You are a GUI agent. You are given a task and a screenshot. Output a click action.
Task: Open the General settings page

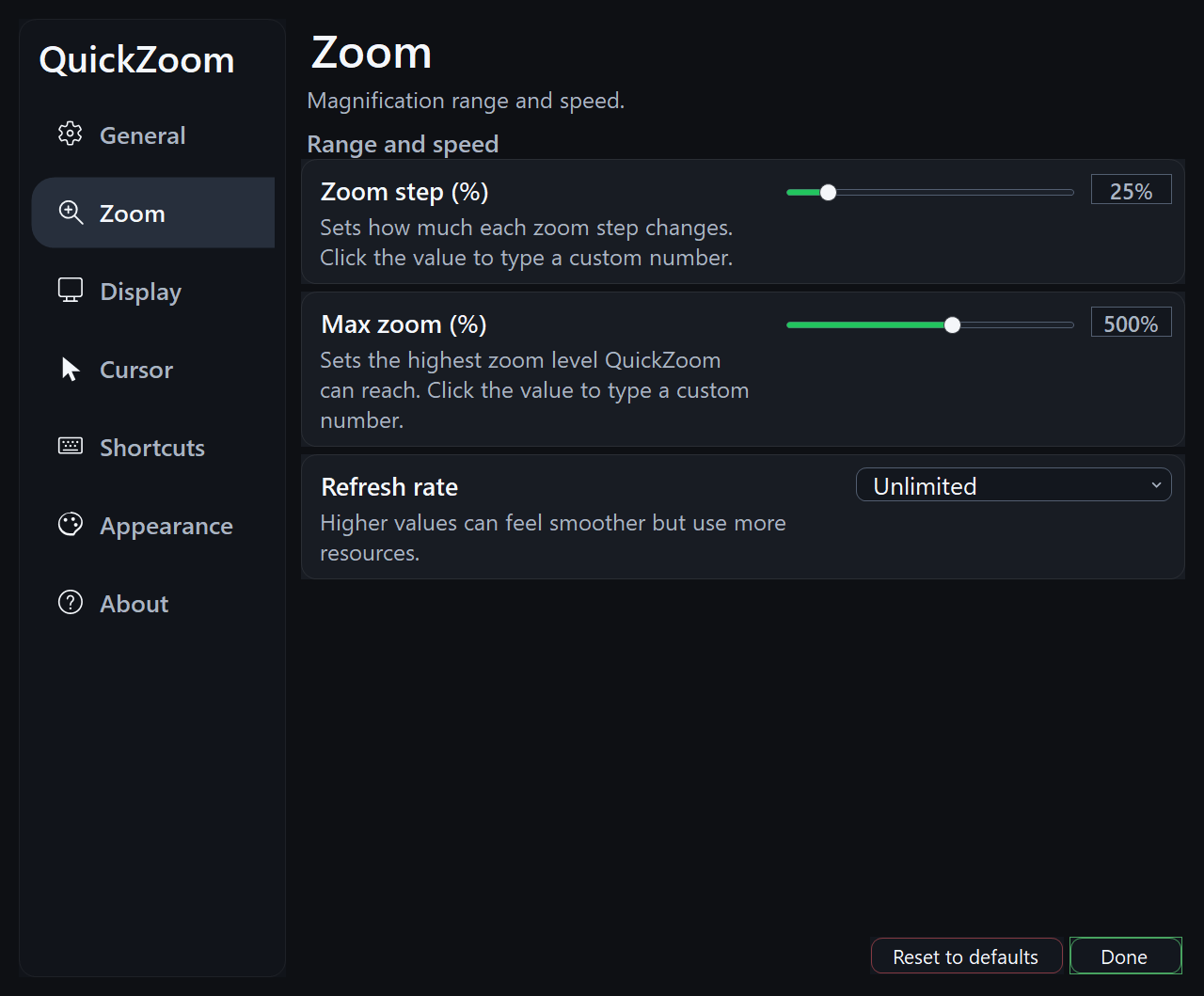coord(153,134)
